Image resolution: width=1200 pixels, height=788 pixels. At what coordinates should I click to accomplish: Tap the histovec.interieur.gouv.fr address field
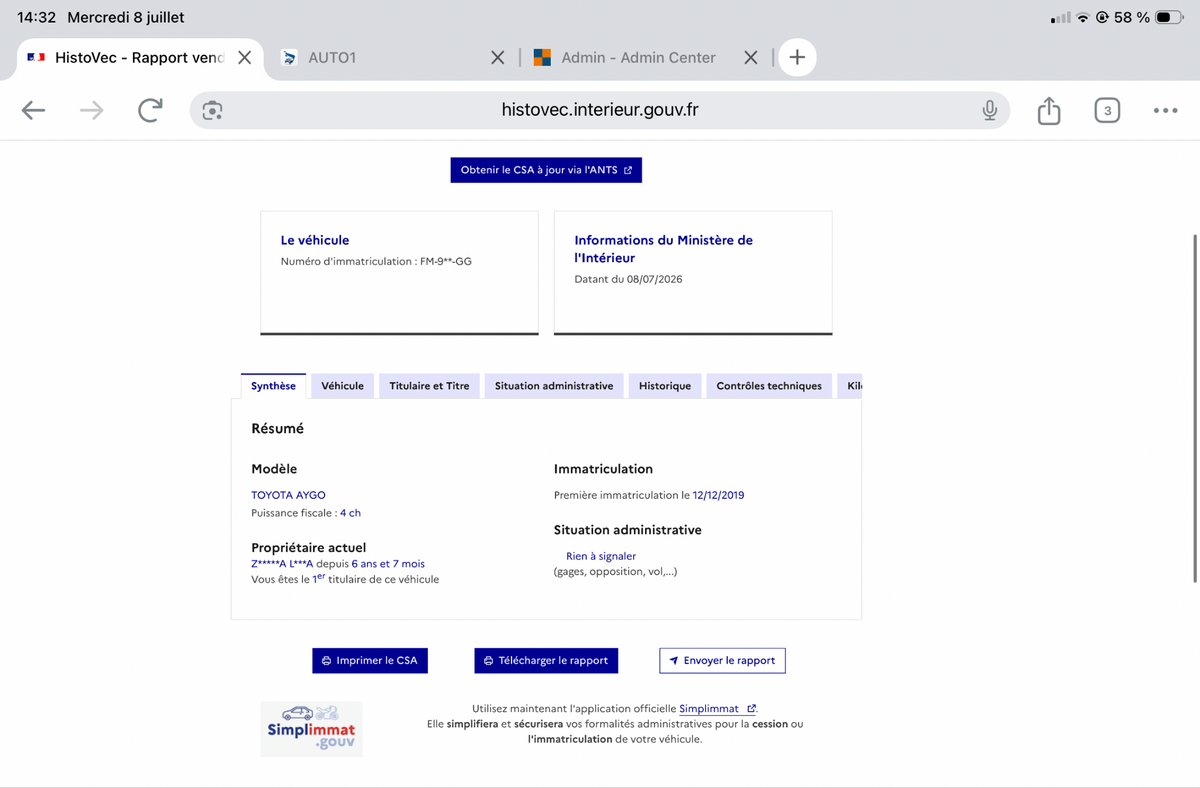599,110
